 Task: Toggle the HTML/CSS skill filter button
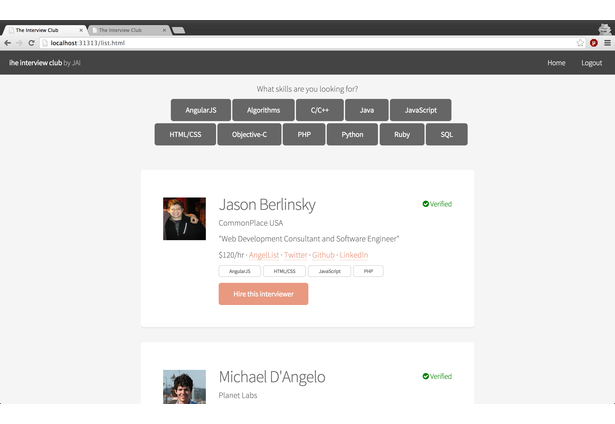point(185,135)
